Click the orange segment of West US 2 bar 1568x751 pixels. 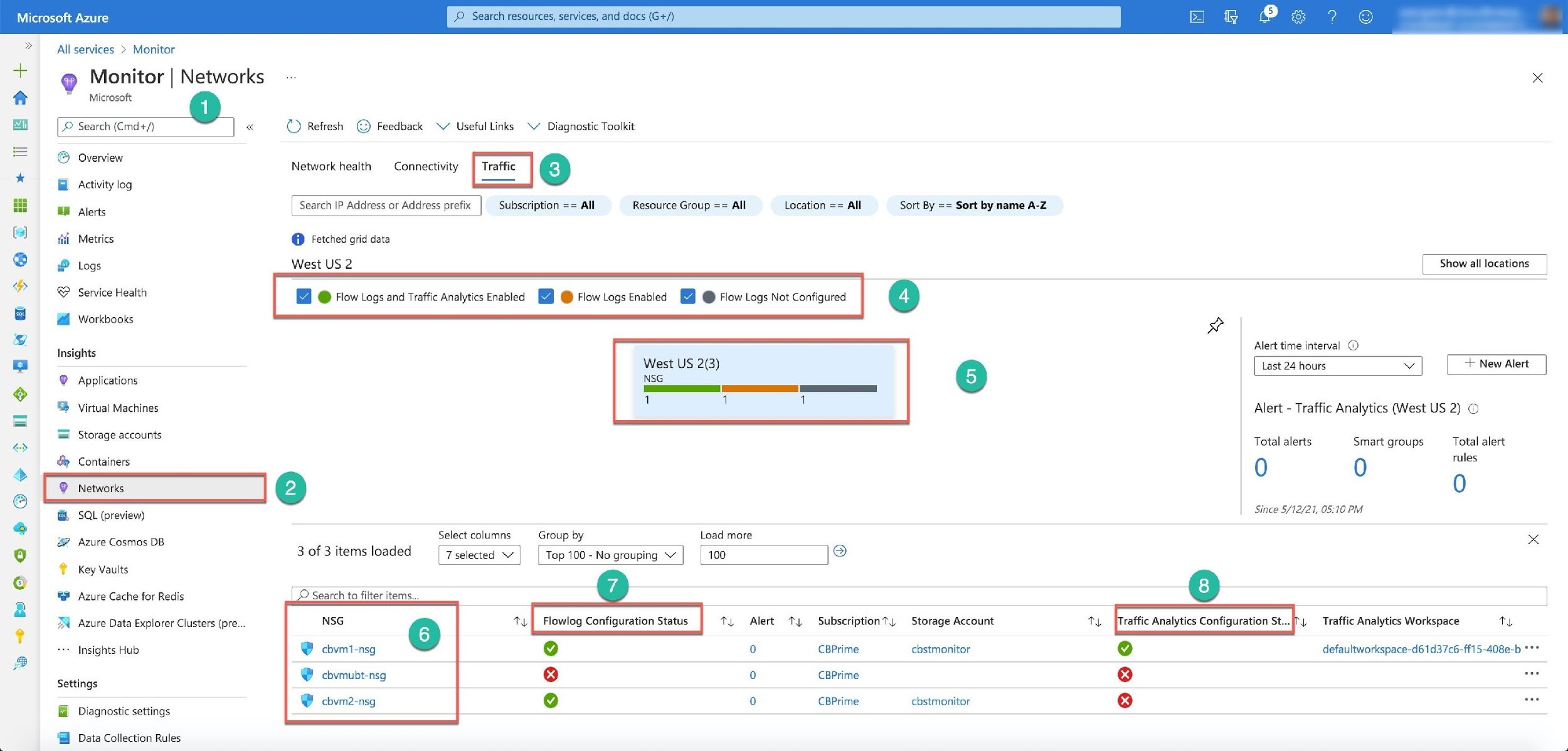pos(759,389)
